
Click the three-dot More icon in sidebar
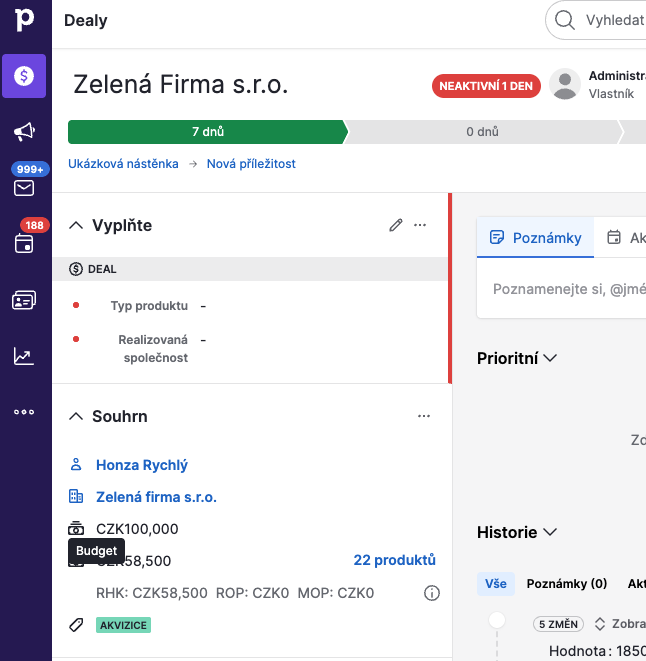[x=24, y=411]
